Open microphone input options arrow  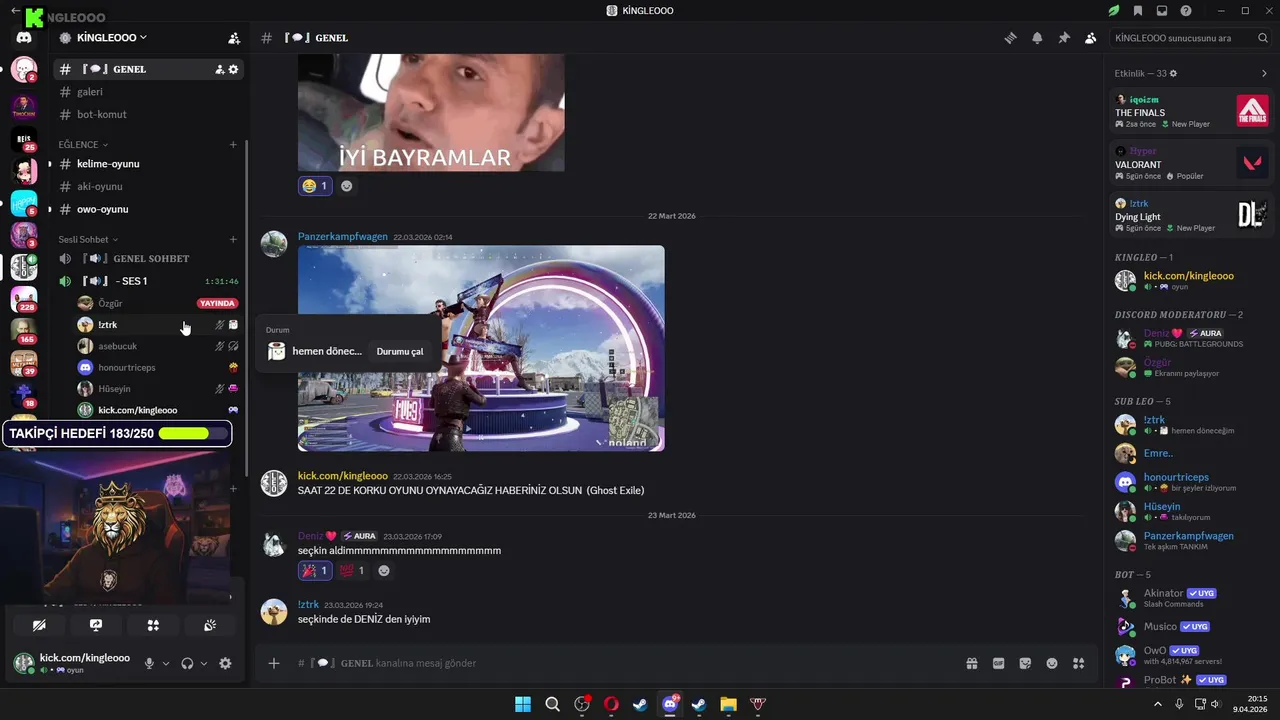(x=166, y=663)
